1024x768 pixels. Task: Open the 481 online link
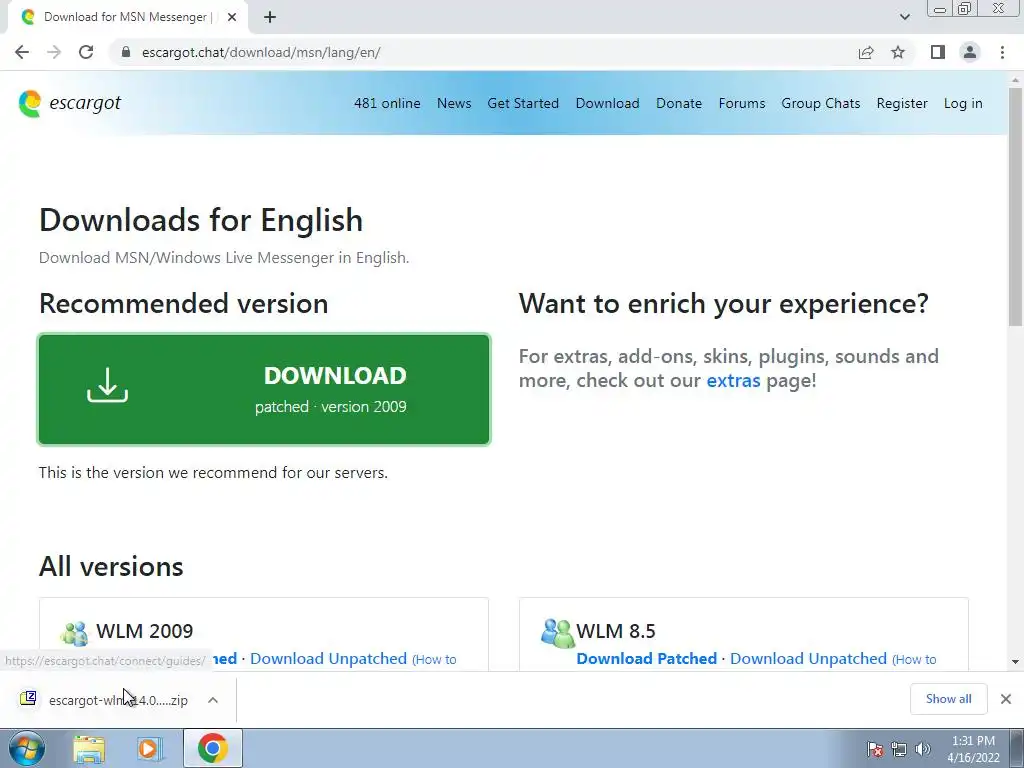(x=387, y=103)
